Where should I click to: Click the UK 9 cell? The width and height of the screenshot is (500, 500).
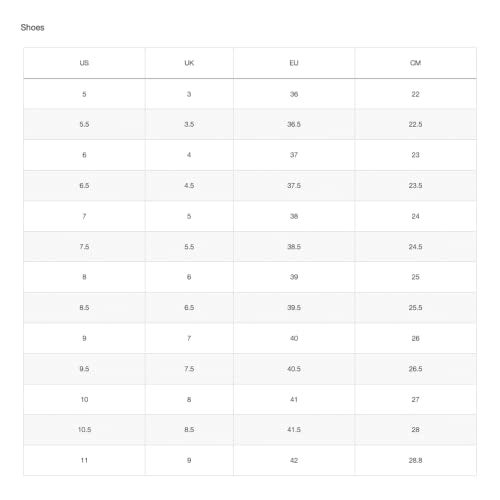point(189,460)
